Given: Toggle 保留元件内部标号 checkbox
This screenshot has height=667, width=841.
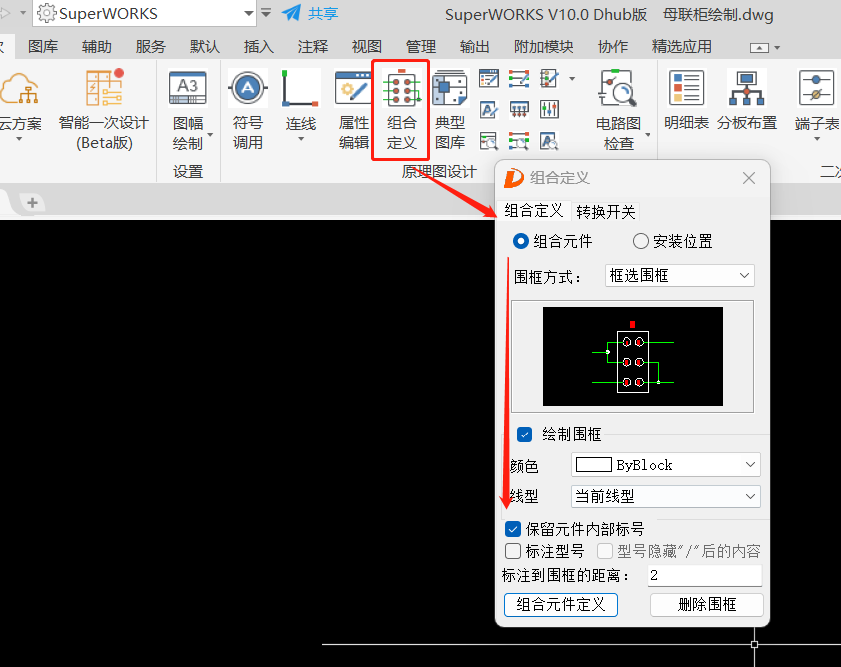Looking at the screenshot, I should (513, 530).
